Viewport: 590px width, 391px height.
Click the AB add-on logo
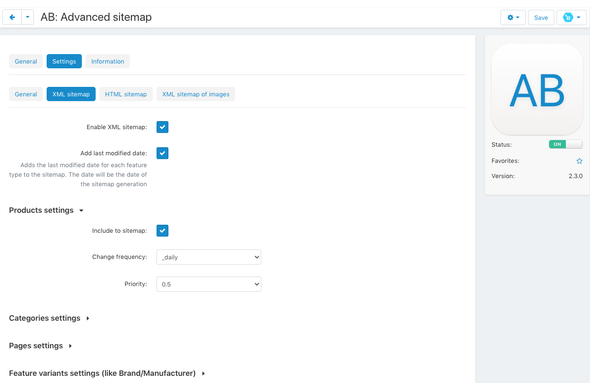[537, 90]
